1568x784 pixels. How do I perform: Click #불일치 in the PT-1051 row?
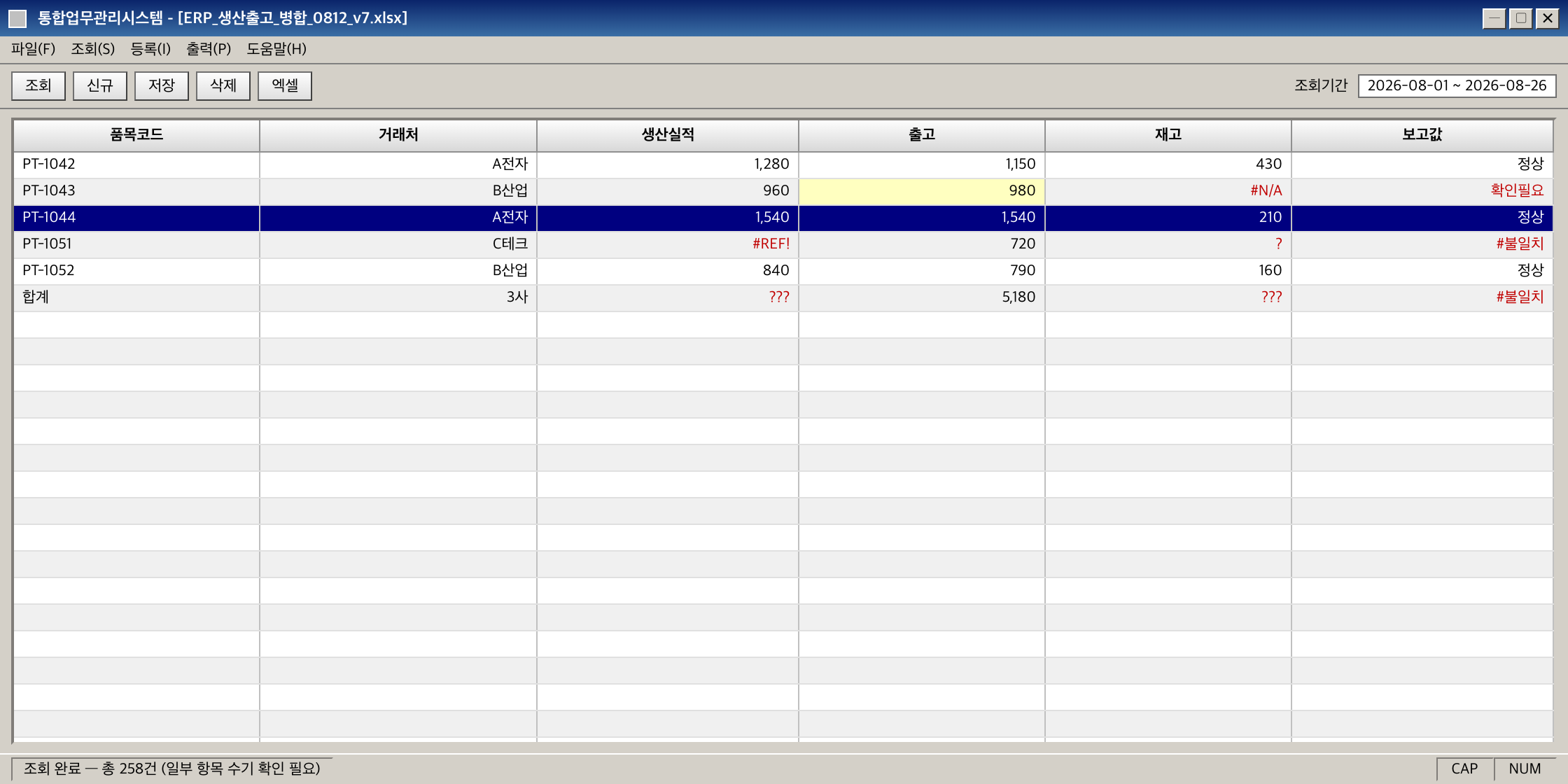[x=1422, y=244]
